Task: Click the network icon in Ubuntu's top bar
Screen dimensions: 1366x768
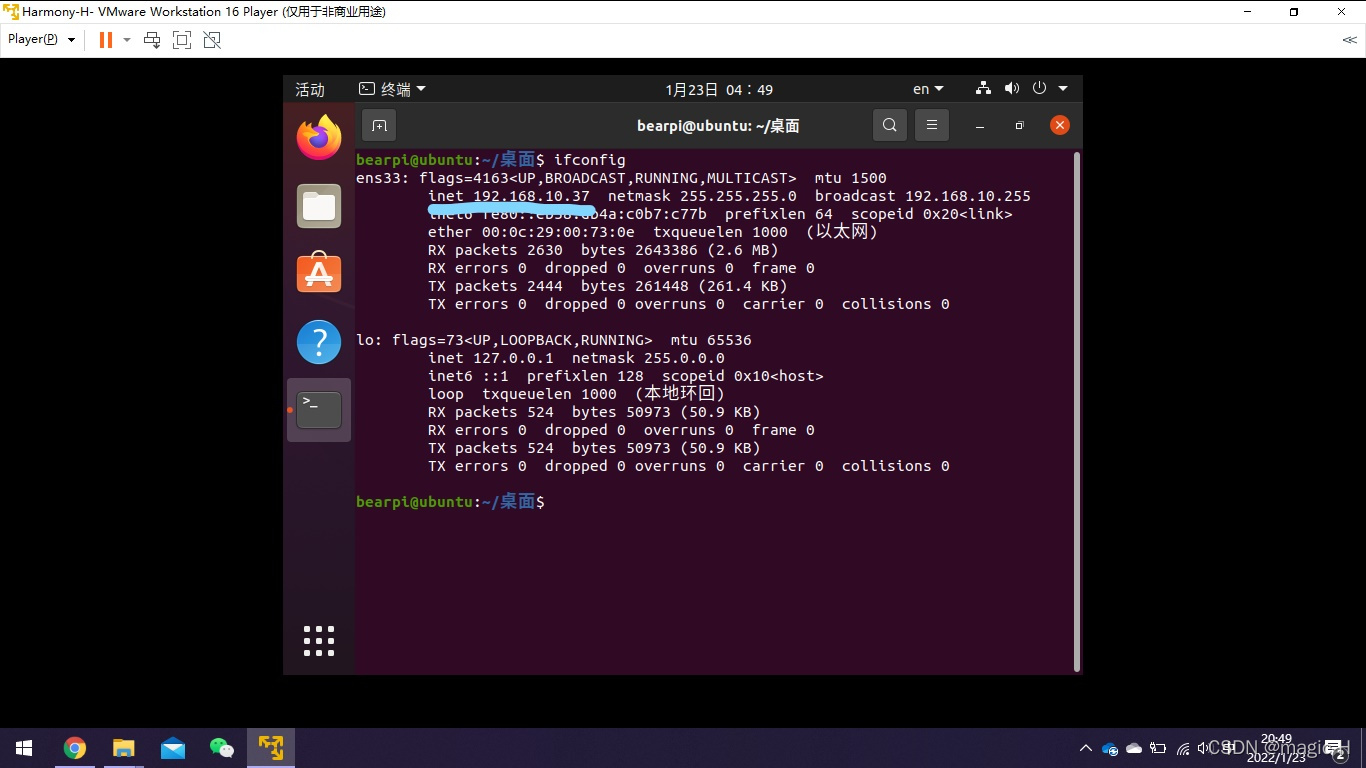Action: coord(982,88)
